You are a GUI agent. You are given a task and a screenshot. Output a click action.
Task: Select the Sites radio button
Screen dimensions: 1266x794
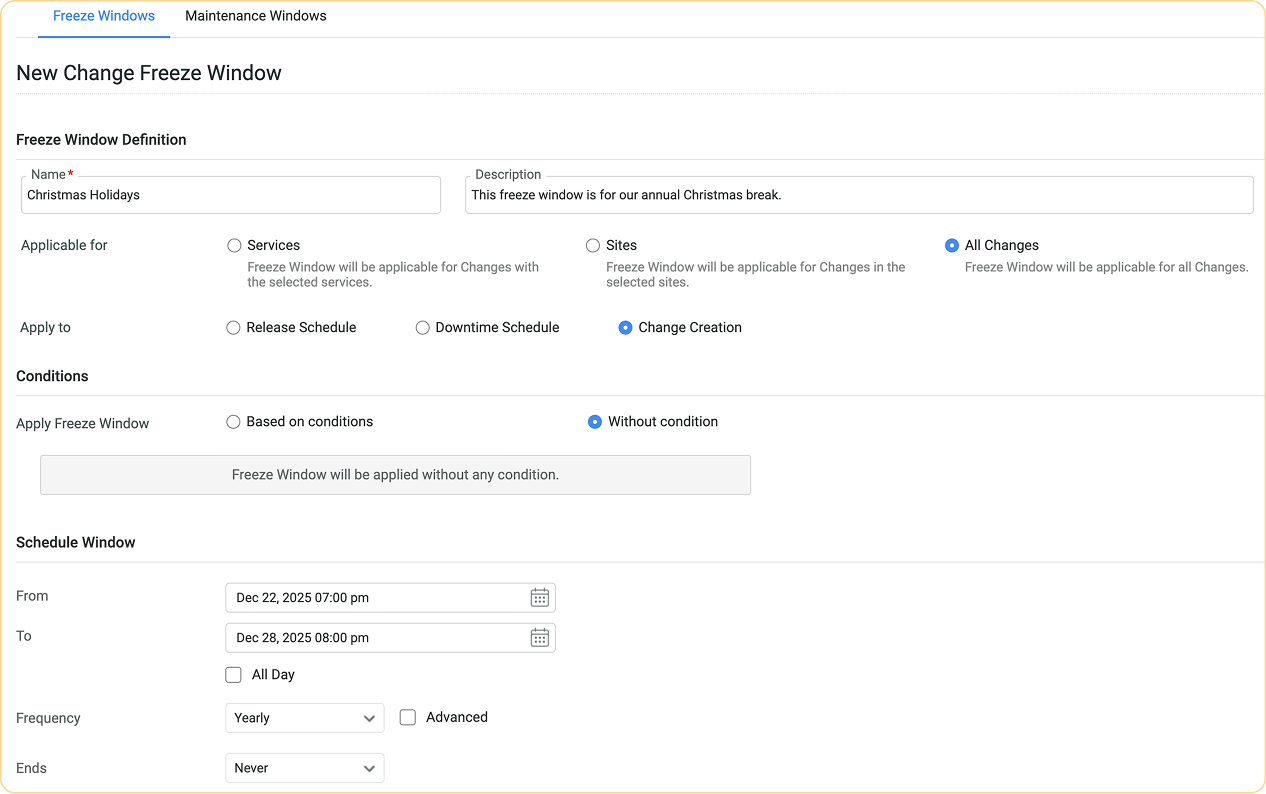point(592,245)
